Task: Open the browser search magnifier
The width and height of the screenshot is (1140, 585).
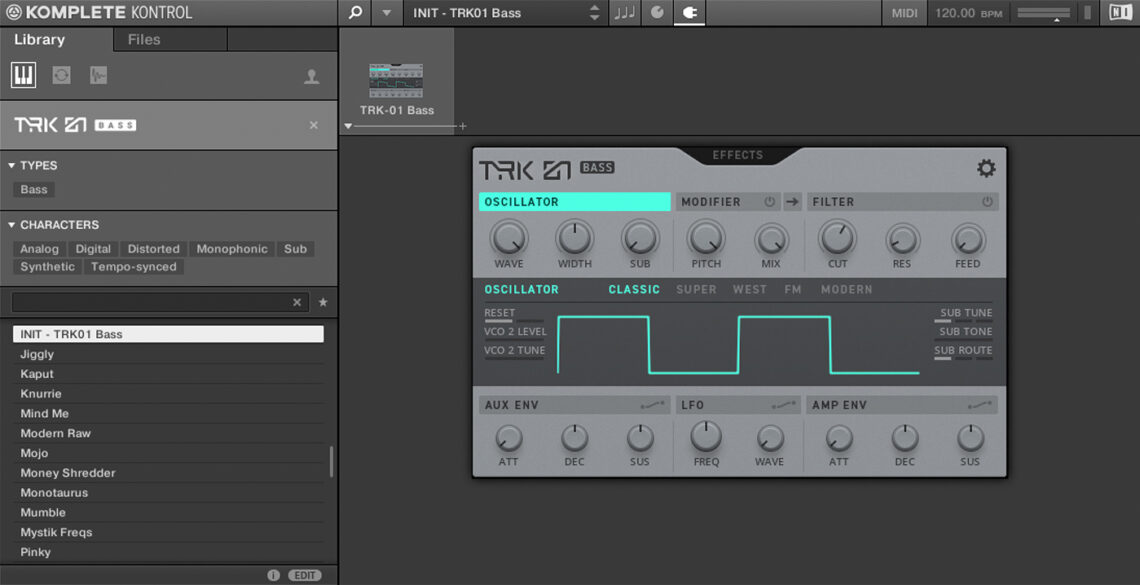Action: 354,13
